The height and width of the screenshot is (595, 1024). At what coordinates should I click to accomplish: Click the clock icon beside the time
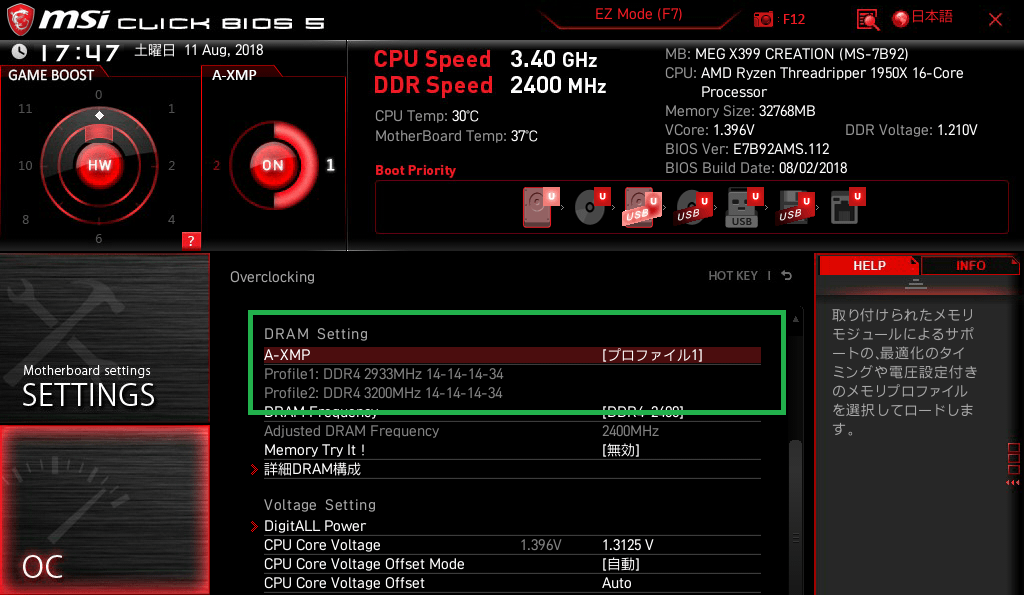[x=20, y=51]
